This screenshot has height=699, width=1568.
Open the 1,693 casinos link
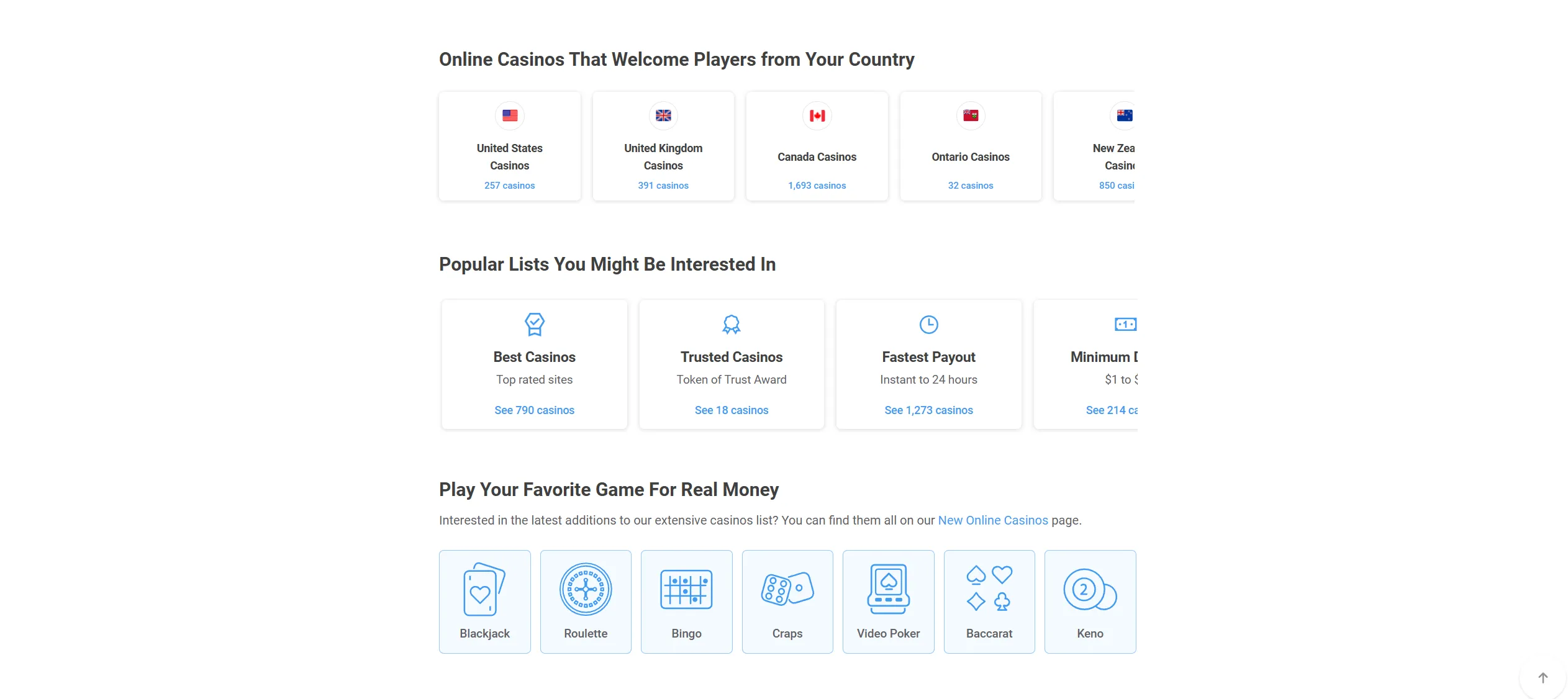[817, 186]
